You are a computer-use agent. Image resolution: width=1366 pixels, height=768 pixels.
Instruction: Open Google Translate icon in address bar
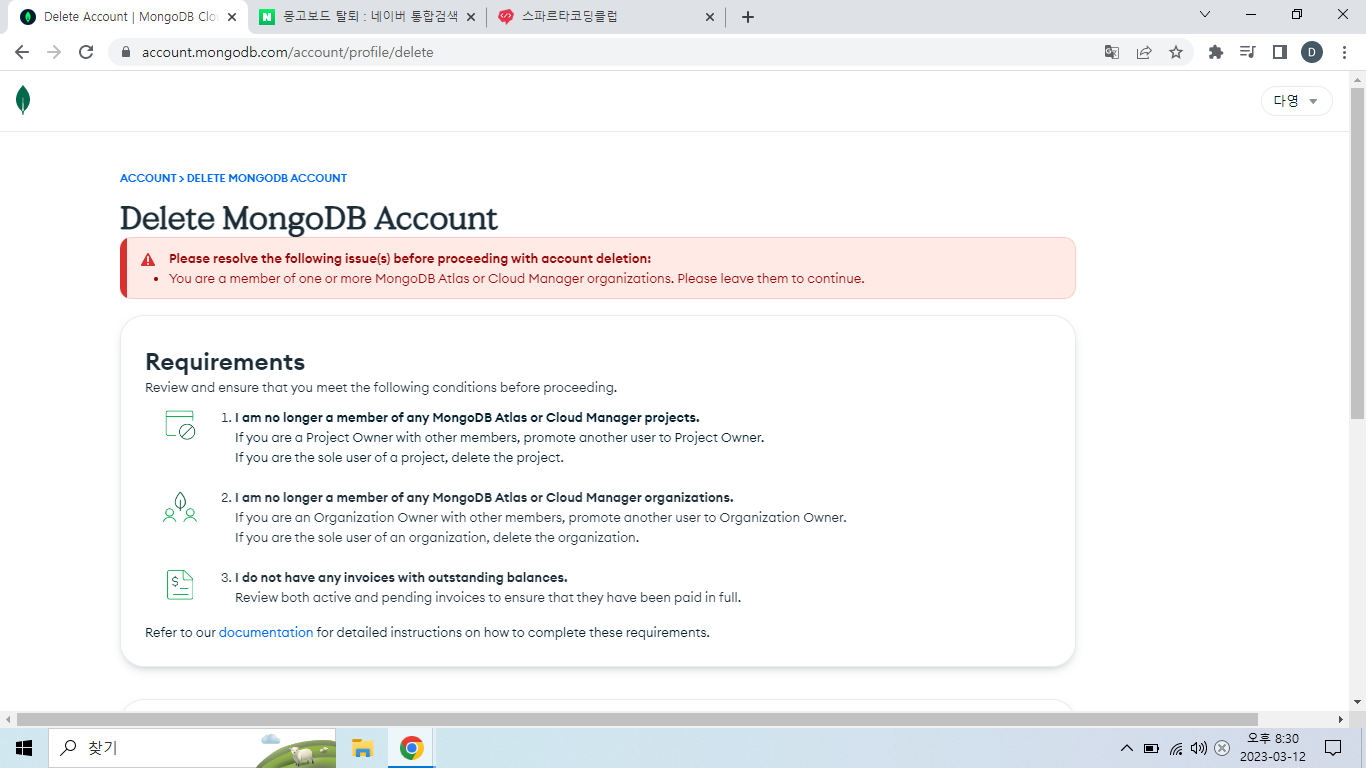[x=1112, y=52]
